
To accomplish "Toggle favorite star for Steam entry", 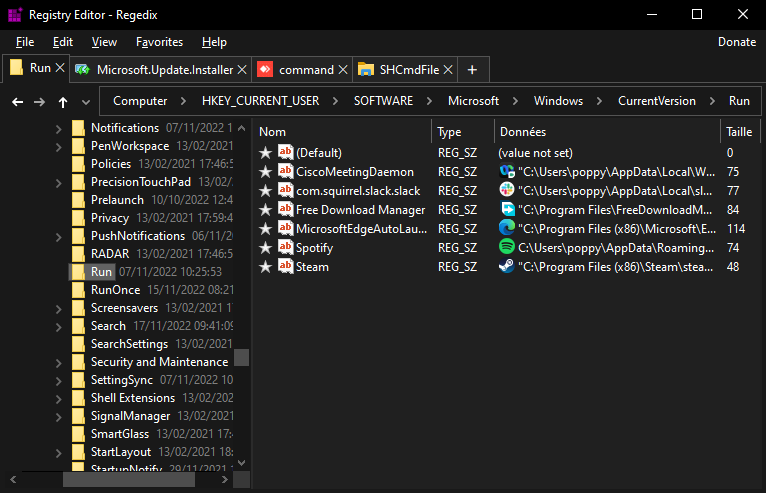I will pos(265,267).
